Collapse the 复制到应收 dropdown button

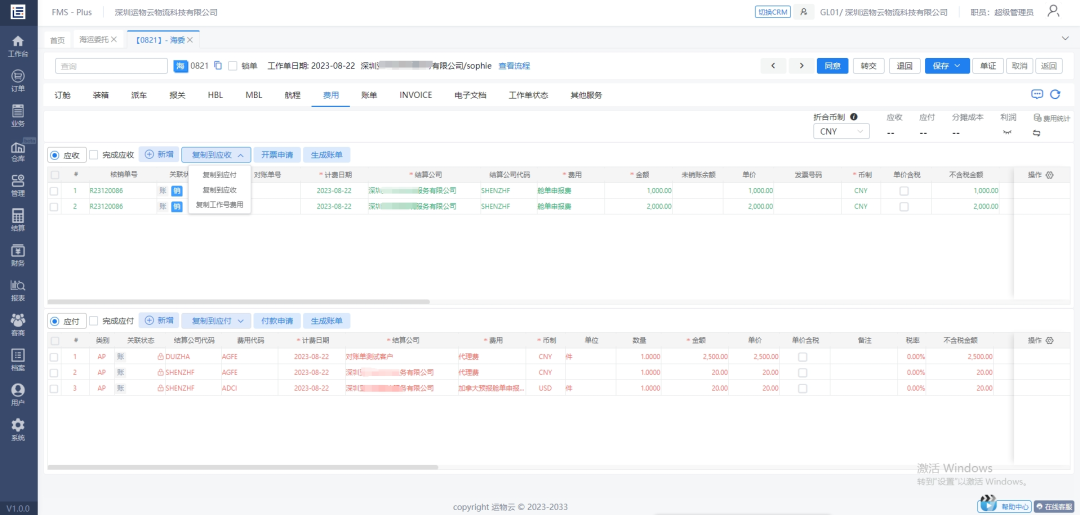[x=216, y=155]
